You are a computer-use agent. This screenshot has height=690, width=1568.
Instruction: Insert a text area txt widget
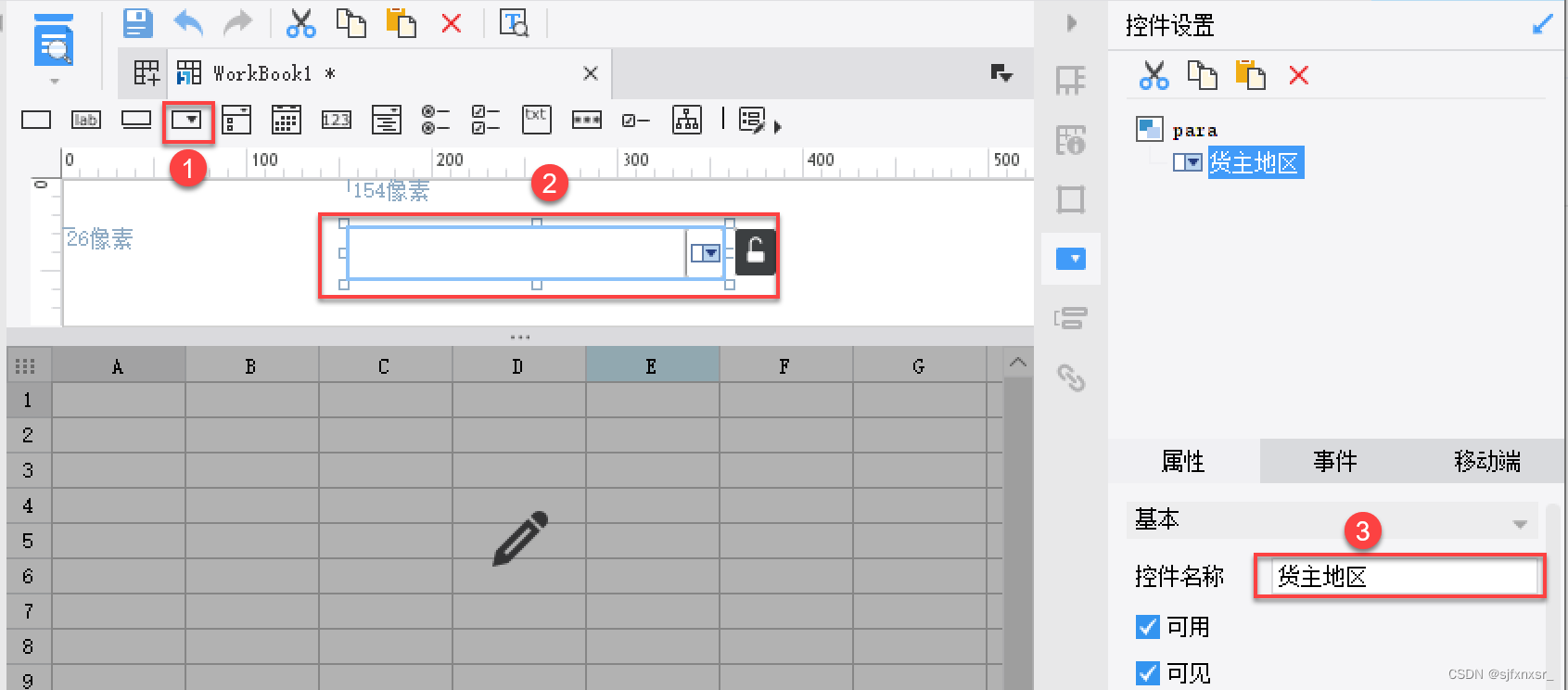536,120
